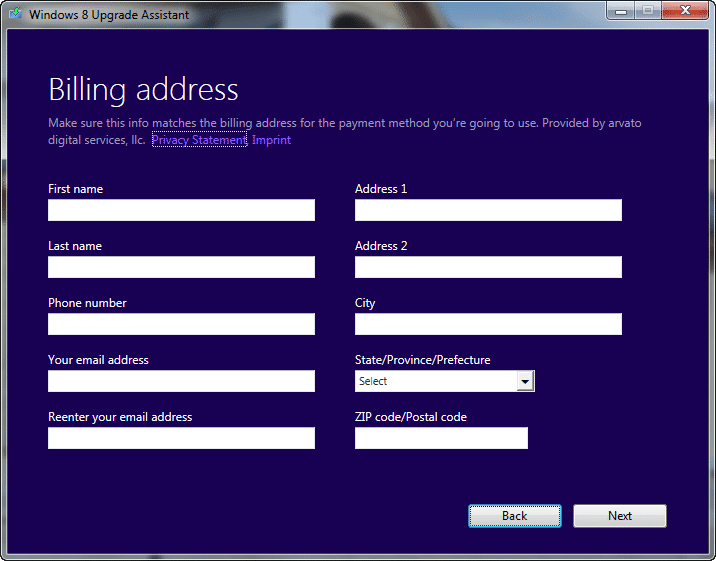Minimize the Upgrade Assistant window
Screen dimensions: 716x561
tap(621, 10)
